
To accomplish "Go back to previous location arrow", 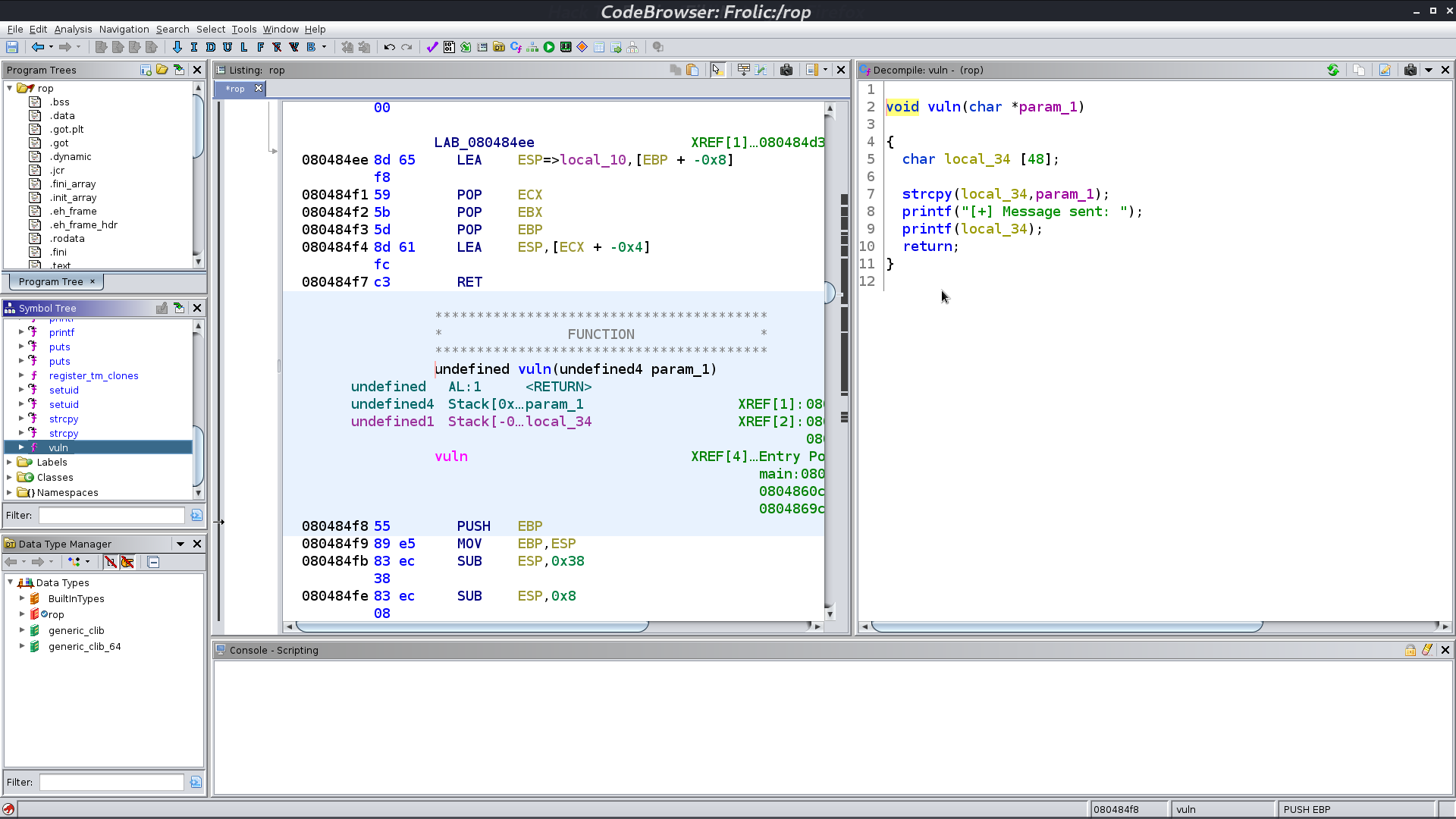I will [x=37, y=47].
